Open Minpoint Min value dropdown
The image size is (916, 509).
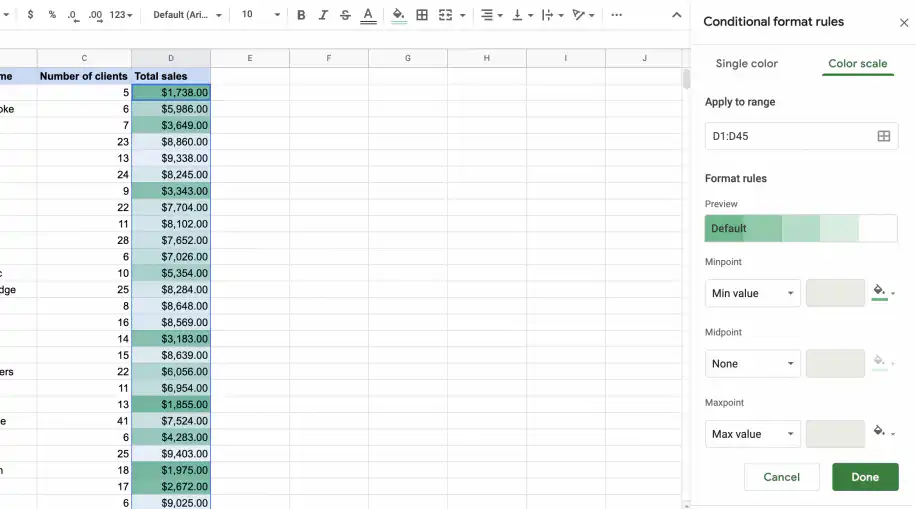752,293
